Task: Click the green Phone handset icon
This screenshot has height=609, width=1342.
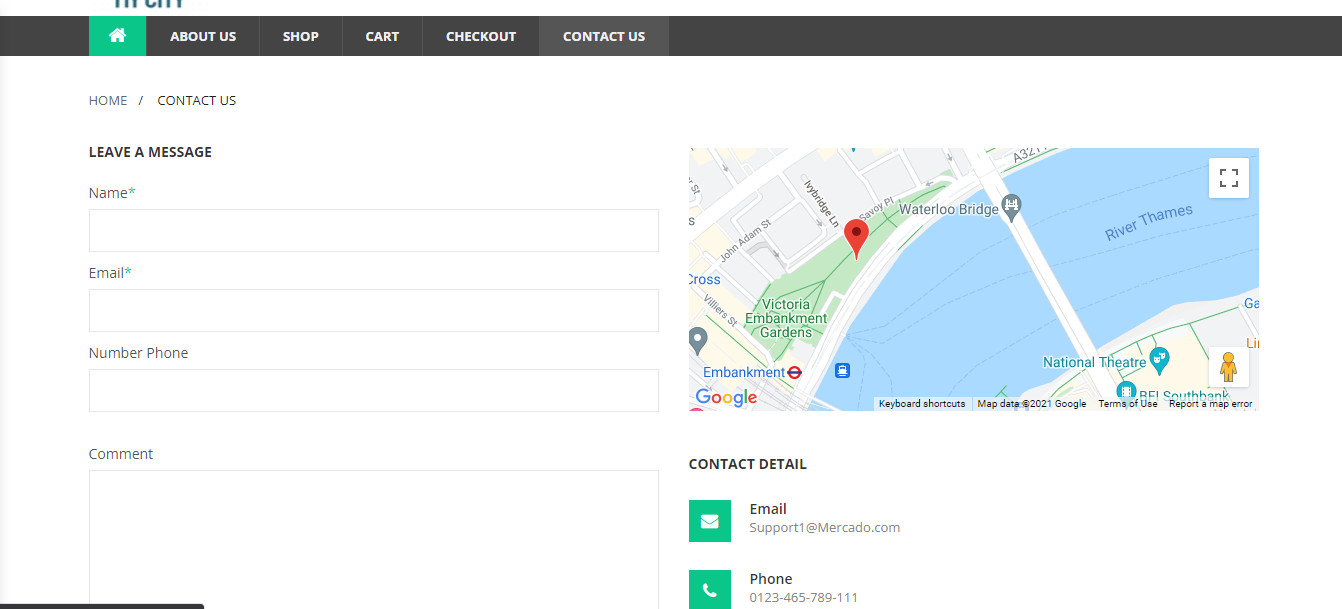Action: [710, 590]
